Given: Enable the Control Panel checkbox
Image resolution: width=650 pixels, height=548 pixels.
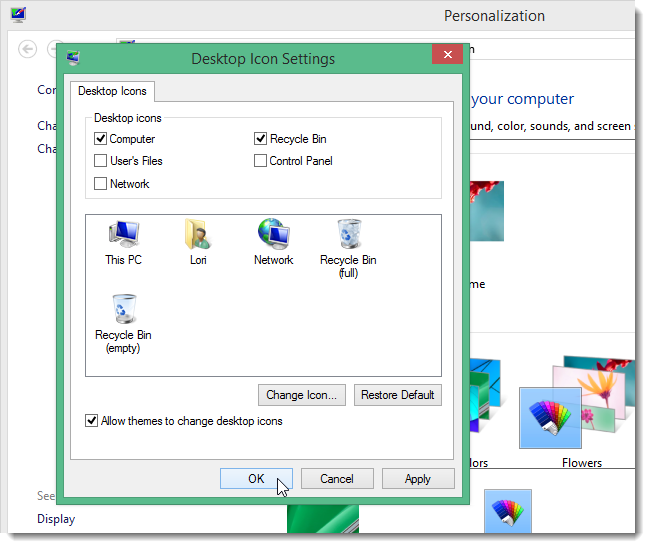Looking at the screenshot, I should click(x=260, y=160).
